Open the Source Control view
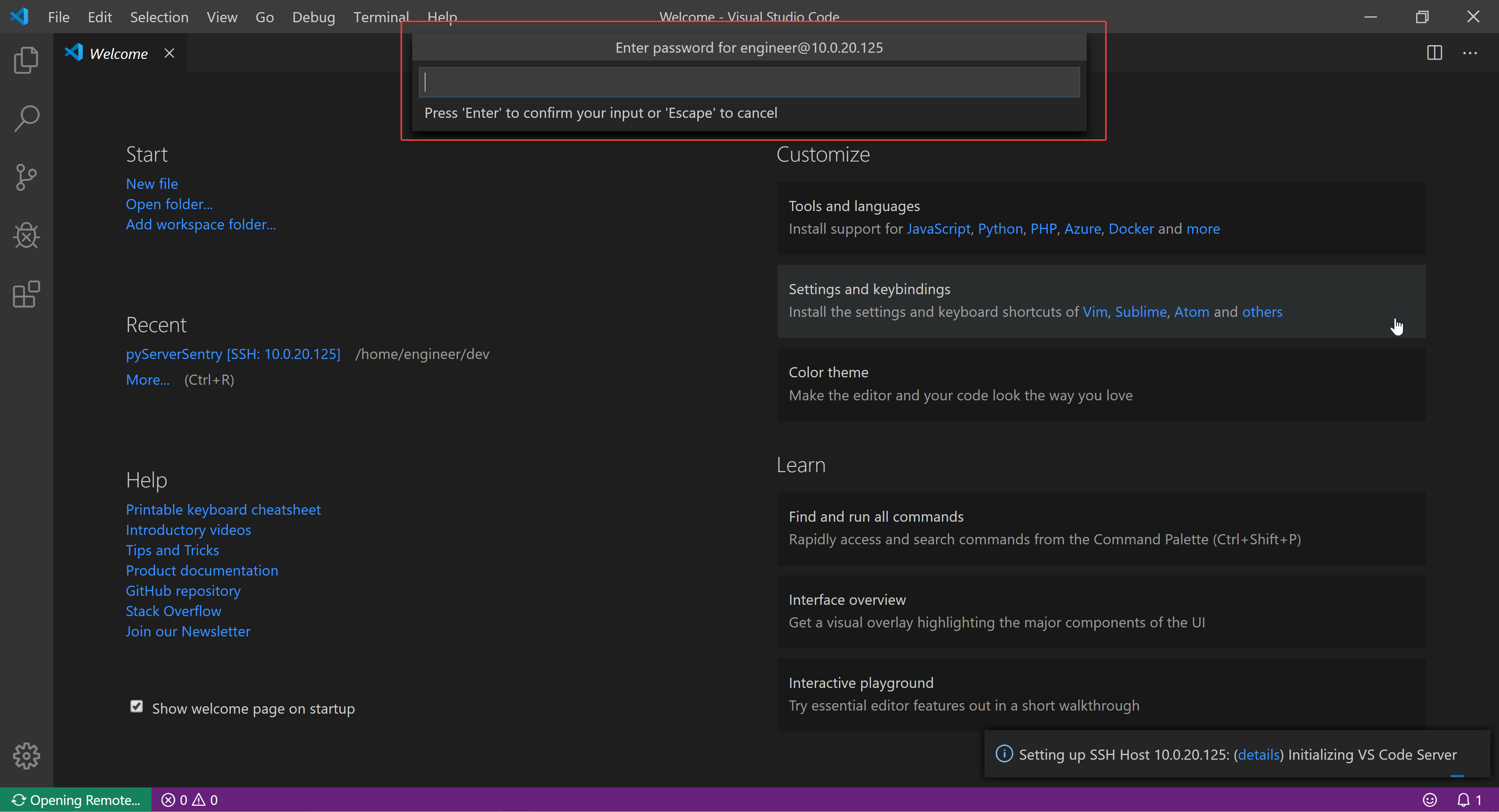This screenshot has width=1499, height=812. click(x=26, y=177)
